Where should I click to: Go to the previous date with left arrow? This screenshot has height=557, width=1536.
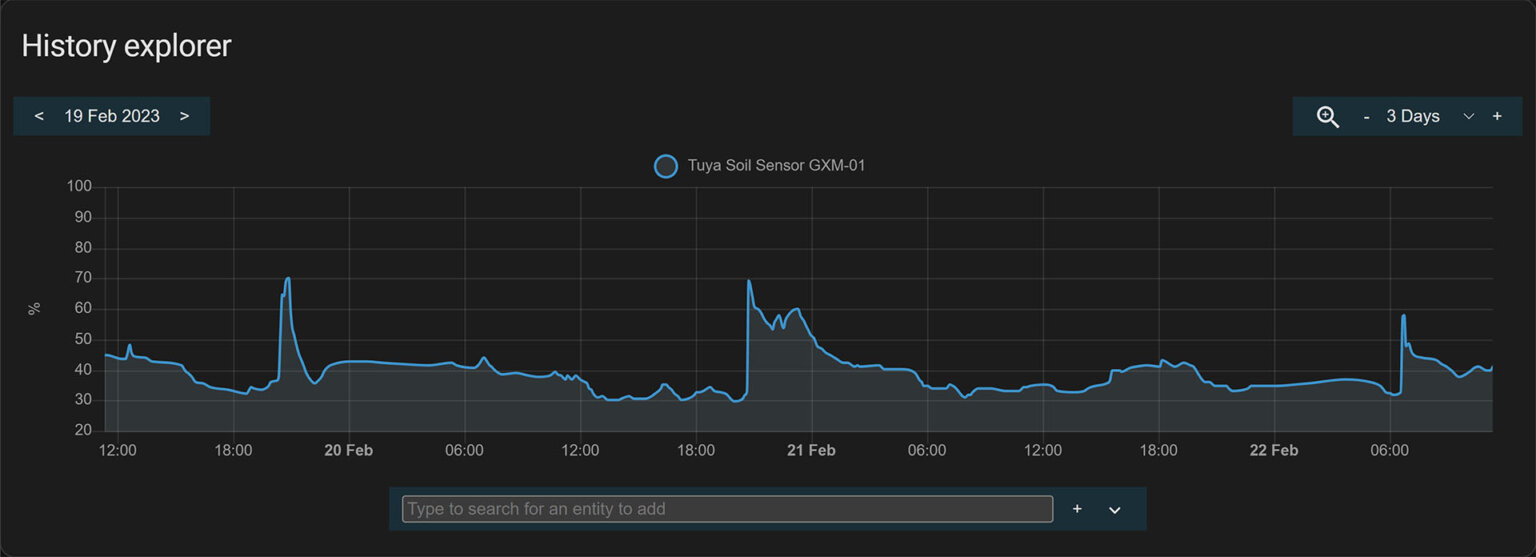tap(39, 116)
